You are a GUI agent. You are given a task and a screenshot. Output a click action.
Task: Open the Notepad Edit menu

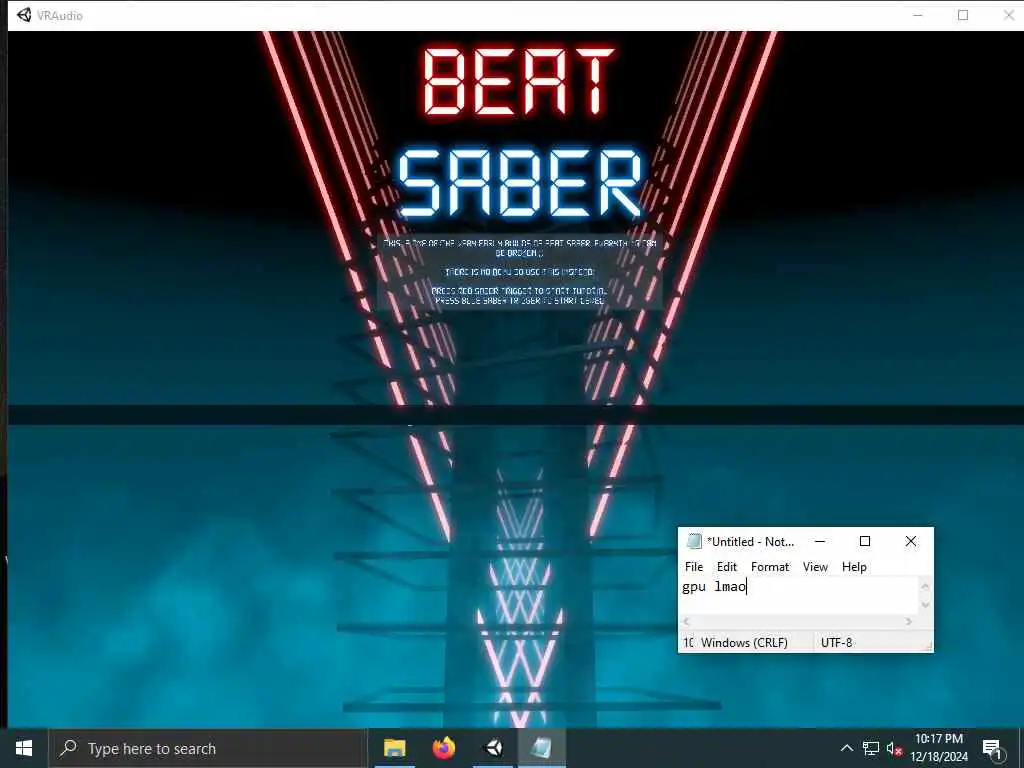coord(726,567)
